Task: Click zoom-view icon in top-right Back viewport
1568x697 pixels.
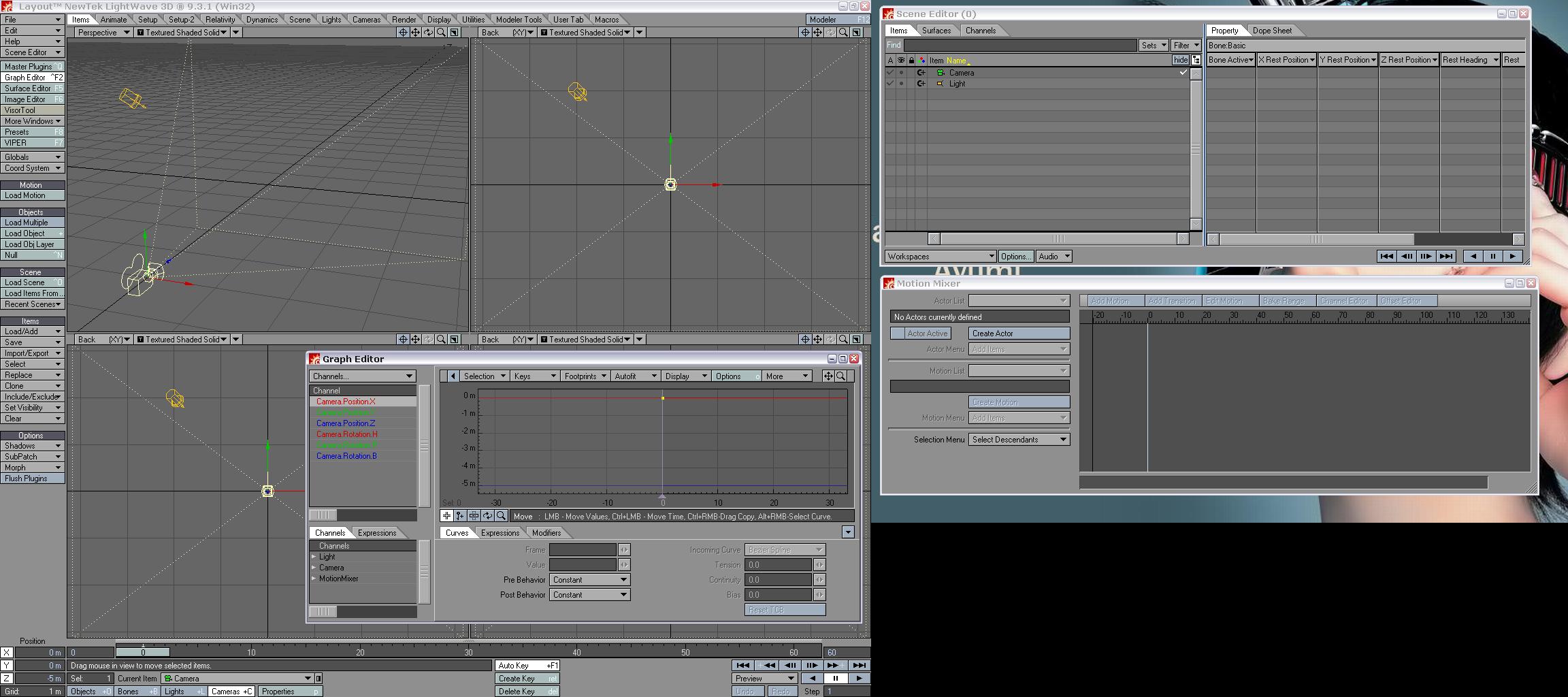Action: pos(843,33)
